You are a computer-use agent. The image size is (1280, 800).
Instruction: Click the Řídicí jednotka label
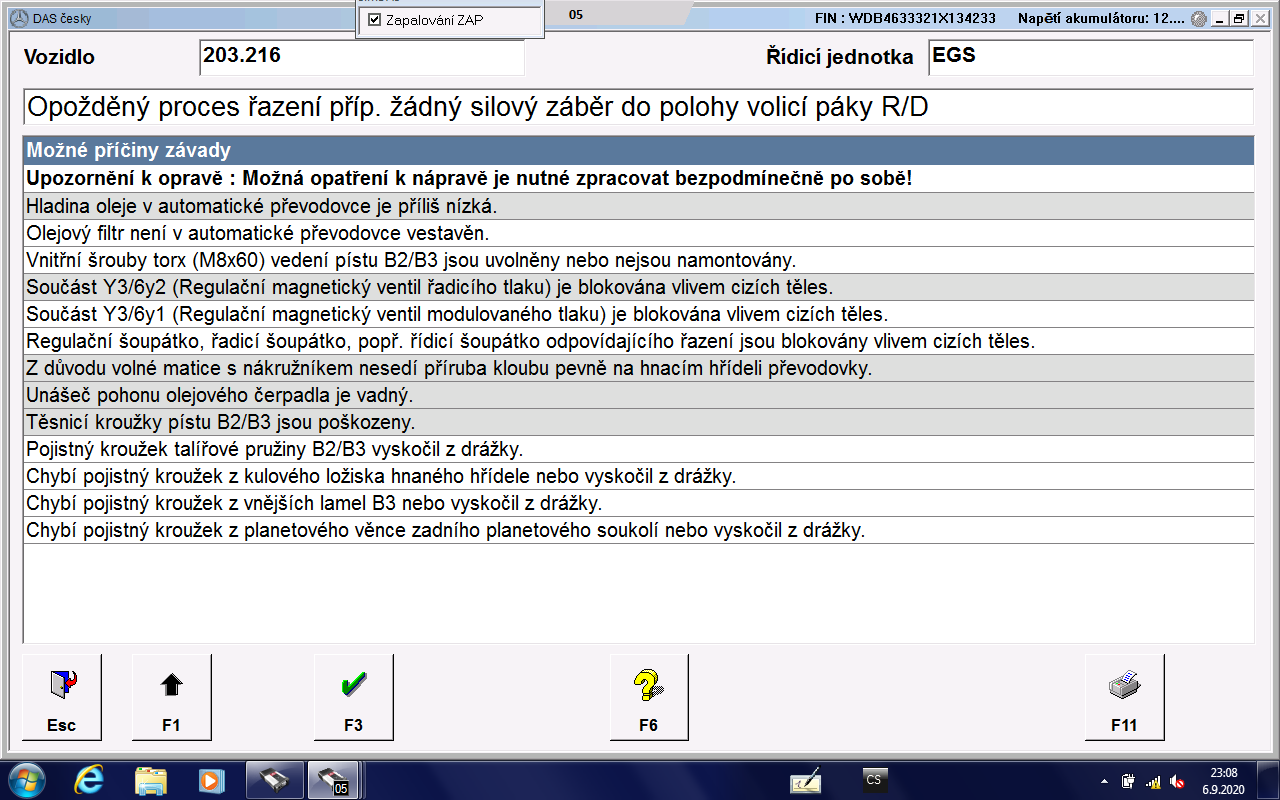click(x=840, y=57)
